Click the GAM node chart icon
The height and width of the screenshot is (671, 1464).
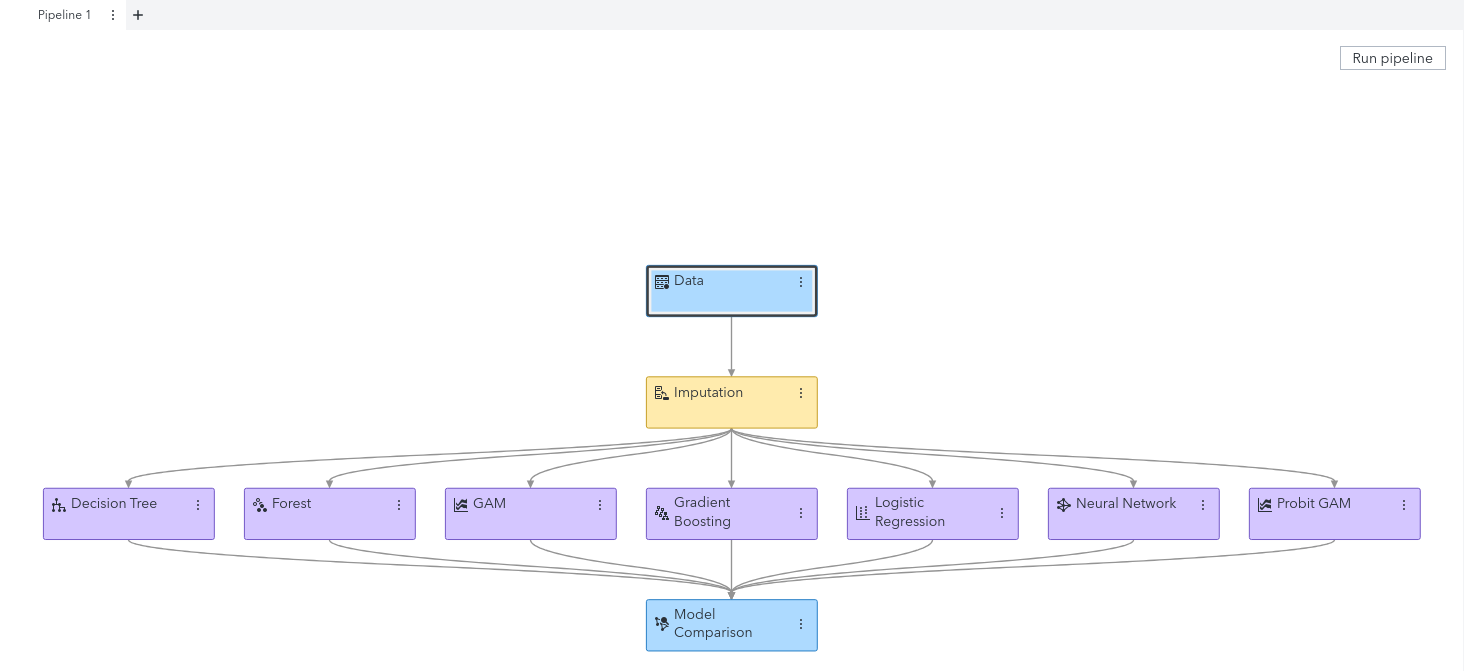click(x=460, y=505)
